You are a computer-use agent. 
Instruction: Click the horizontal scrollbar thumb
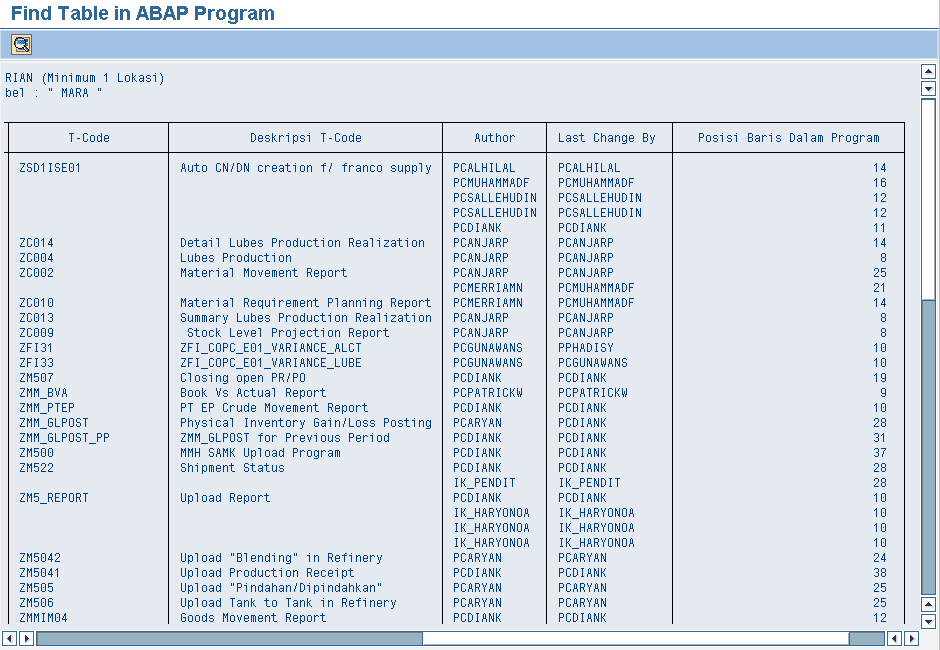(x=229, y=638)
